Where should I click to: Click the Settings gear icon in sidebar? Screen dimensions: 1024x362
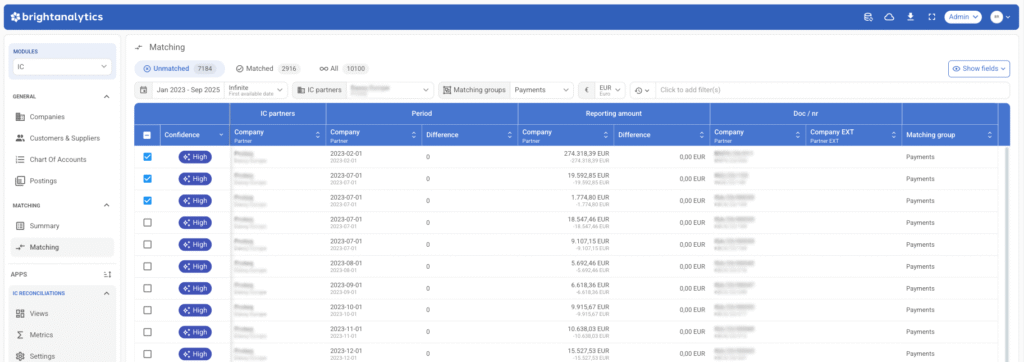click(20, 356)
